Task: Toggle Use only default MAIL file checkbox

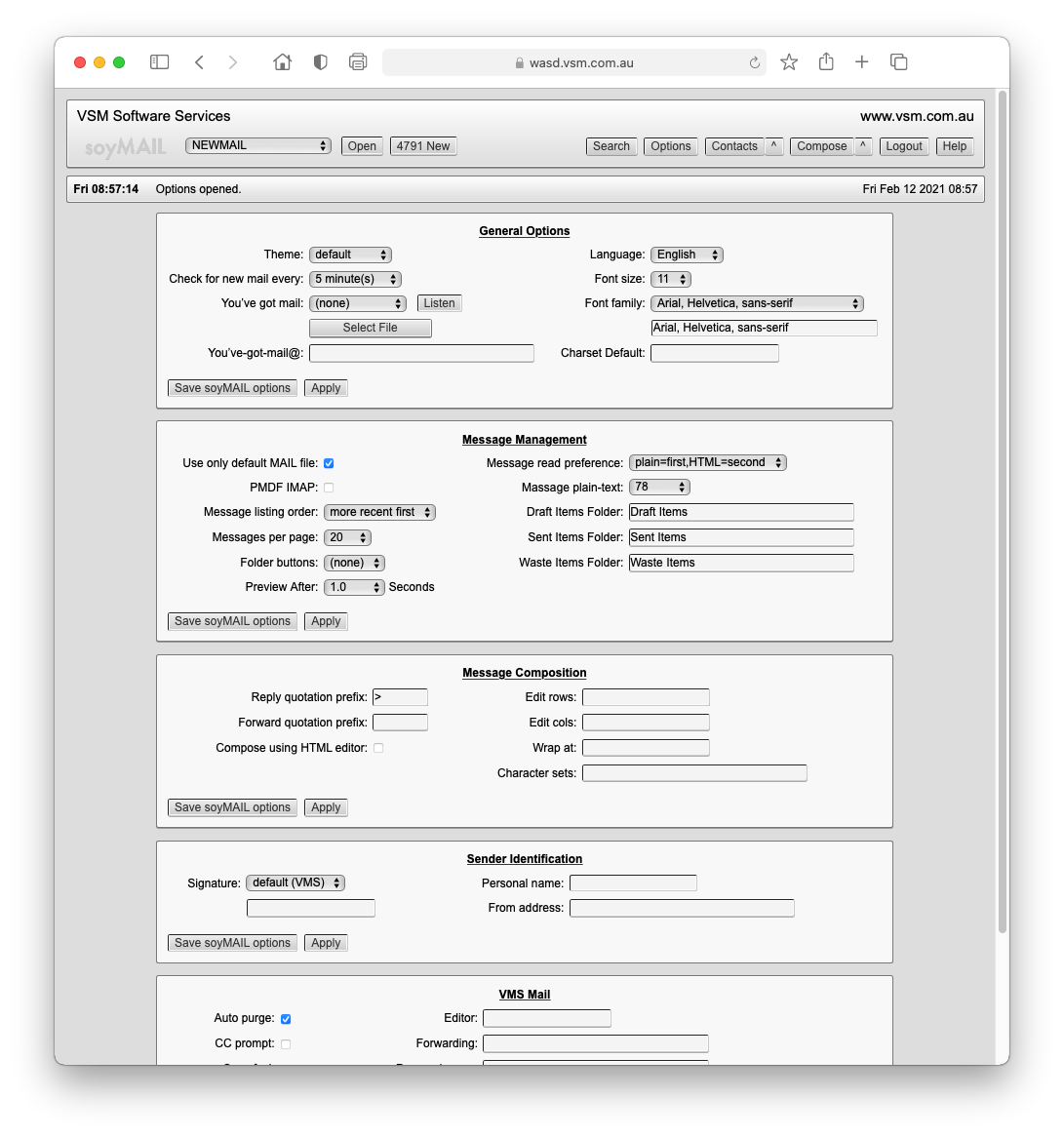Action: tap(329, 463)
